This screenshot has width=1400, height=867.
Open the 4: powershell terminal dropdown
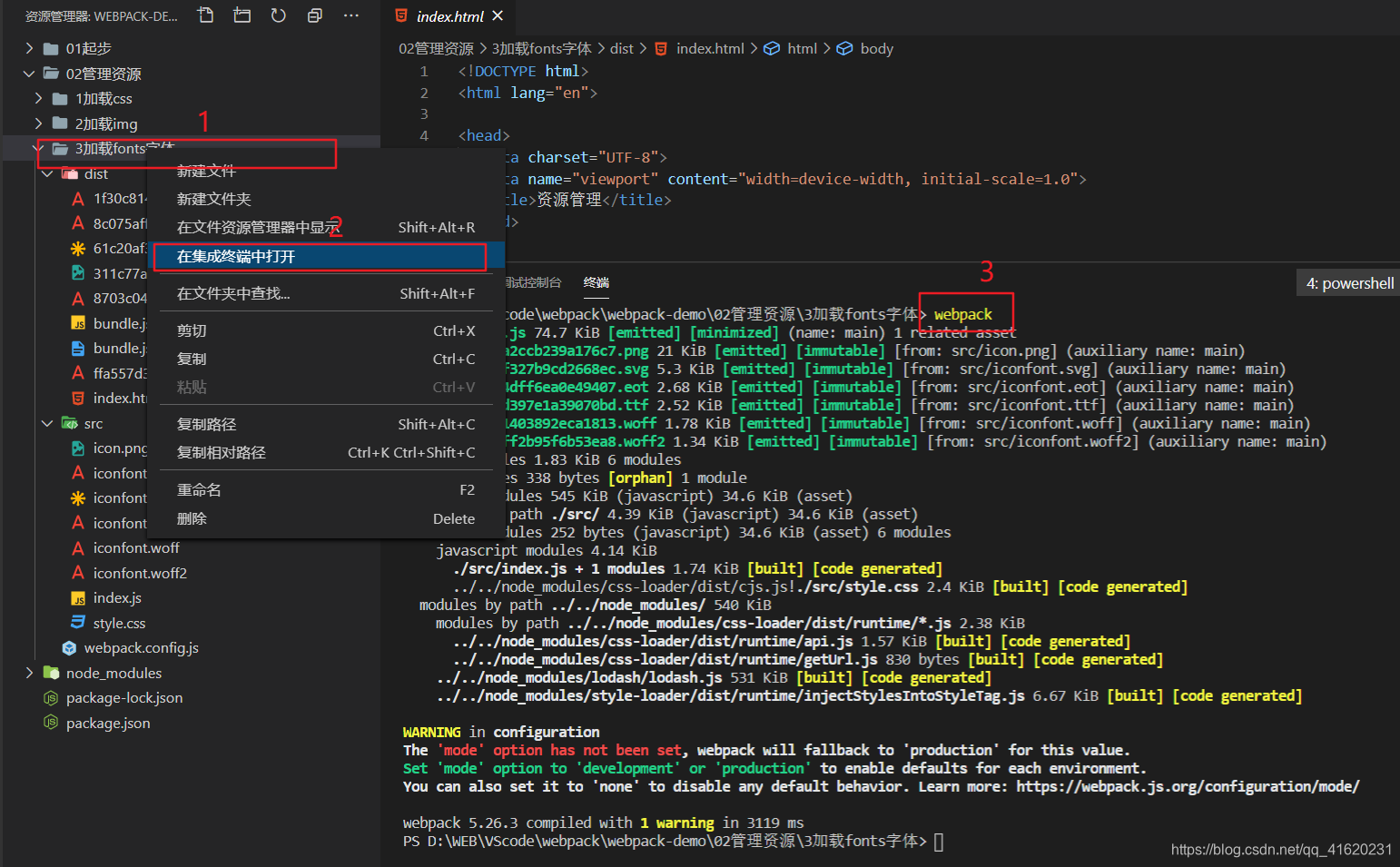(x=1348, y=283)
